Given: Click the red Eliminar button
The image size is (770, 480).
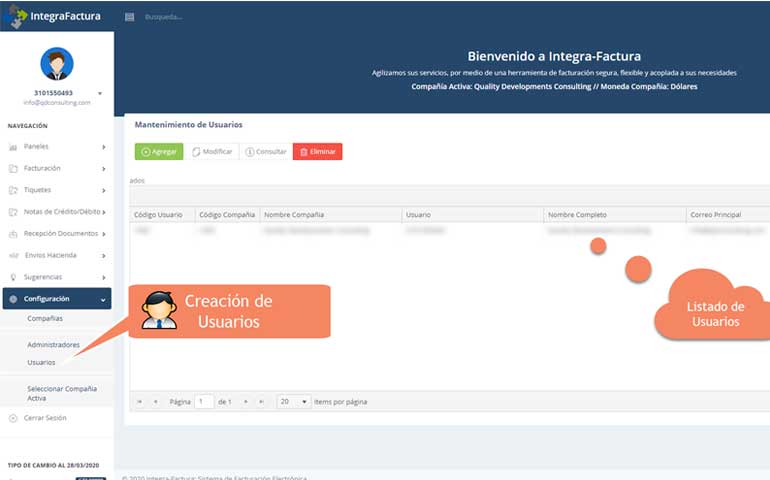Looking at the screenshot, I should (x=318, y=151).
